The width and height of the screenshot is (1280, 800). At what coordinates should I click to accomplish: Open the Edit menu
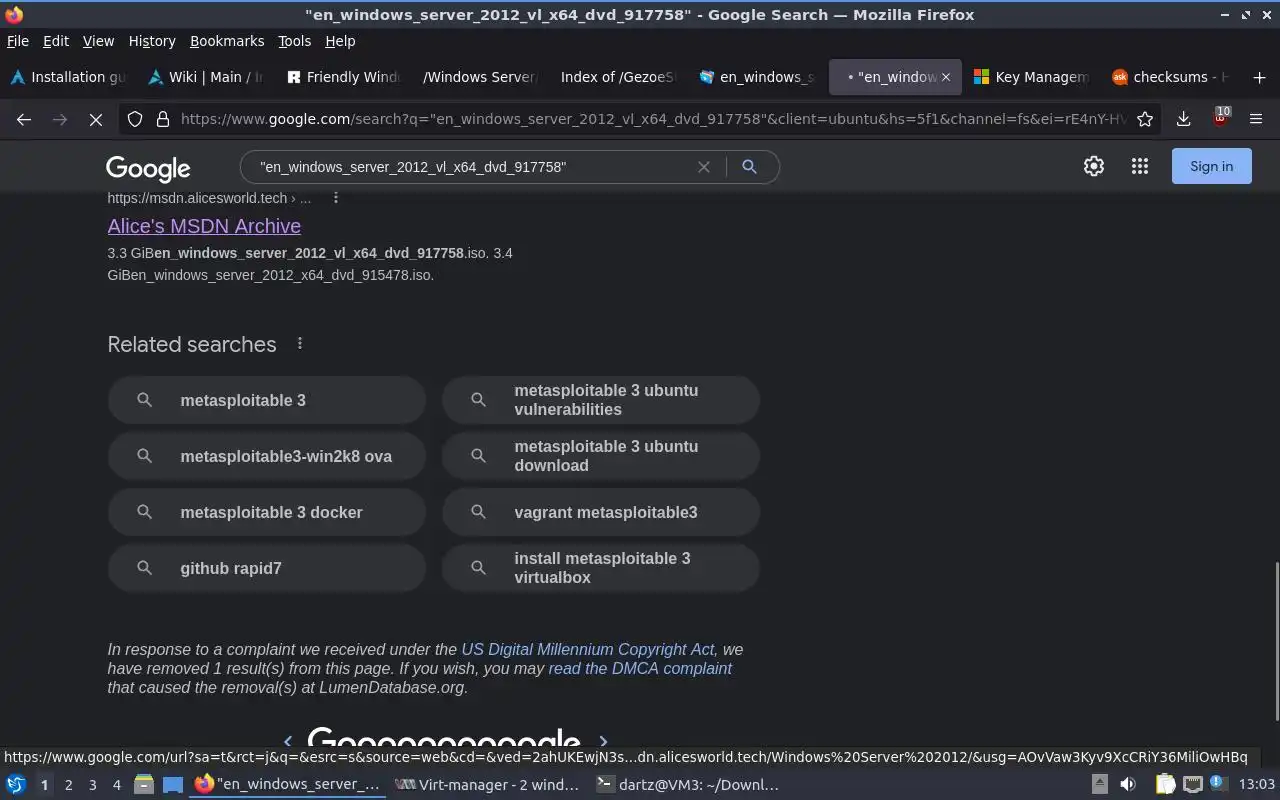(x=56, y=41)
